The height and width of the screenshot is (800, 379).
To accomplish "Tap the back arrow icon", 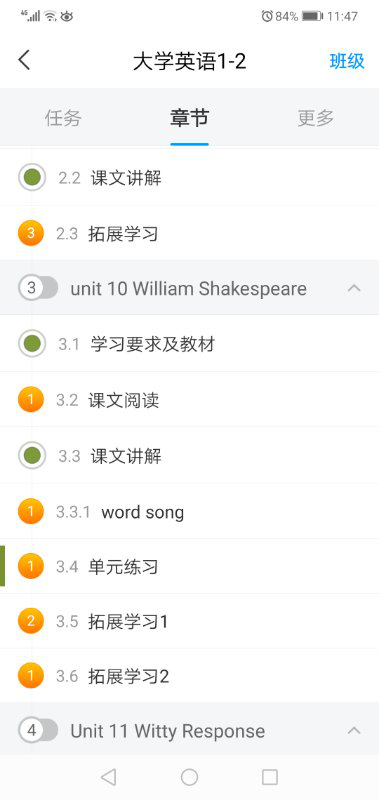I will click(24, 61).
